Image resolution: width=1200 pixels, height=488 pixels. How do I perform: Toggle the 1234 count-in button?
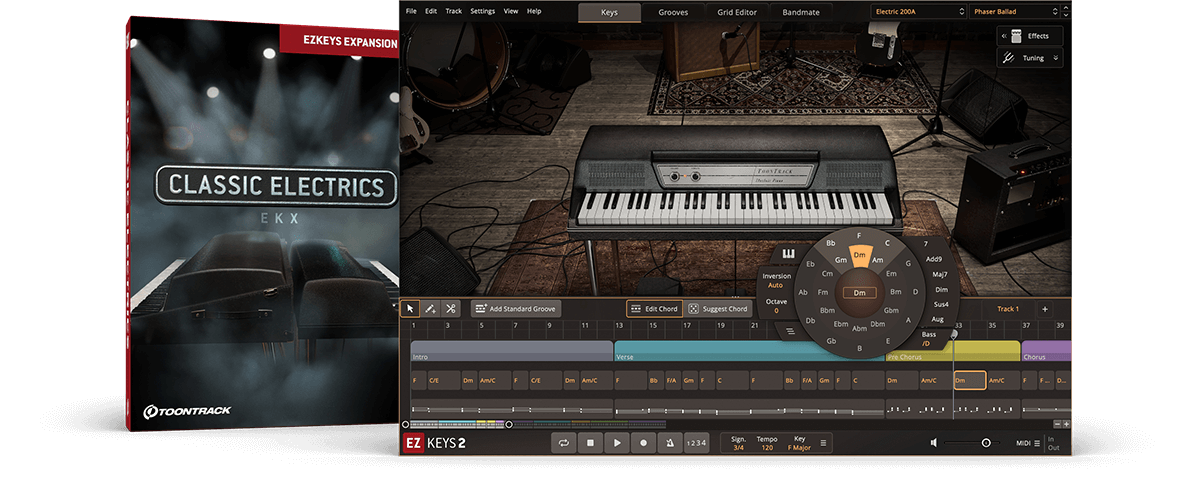coord(696,443)
